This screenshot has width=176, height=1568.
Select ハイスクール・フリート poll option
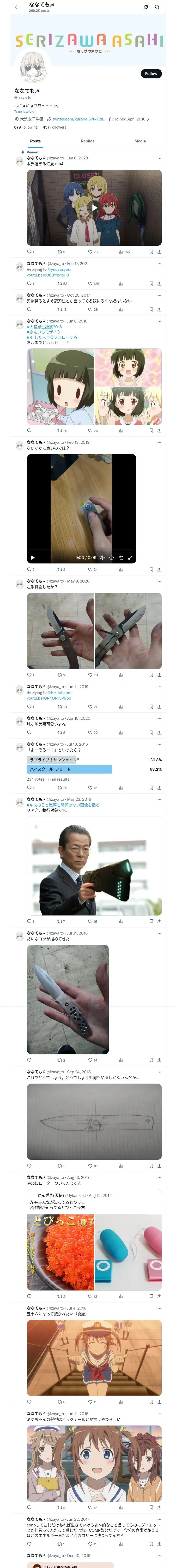point(69,769)
